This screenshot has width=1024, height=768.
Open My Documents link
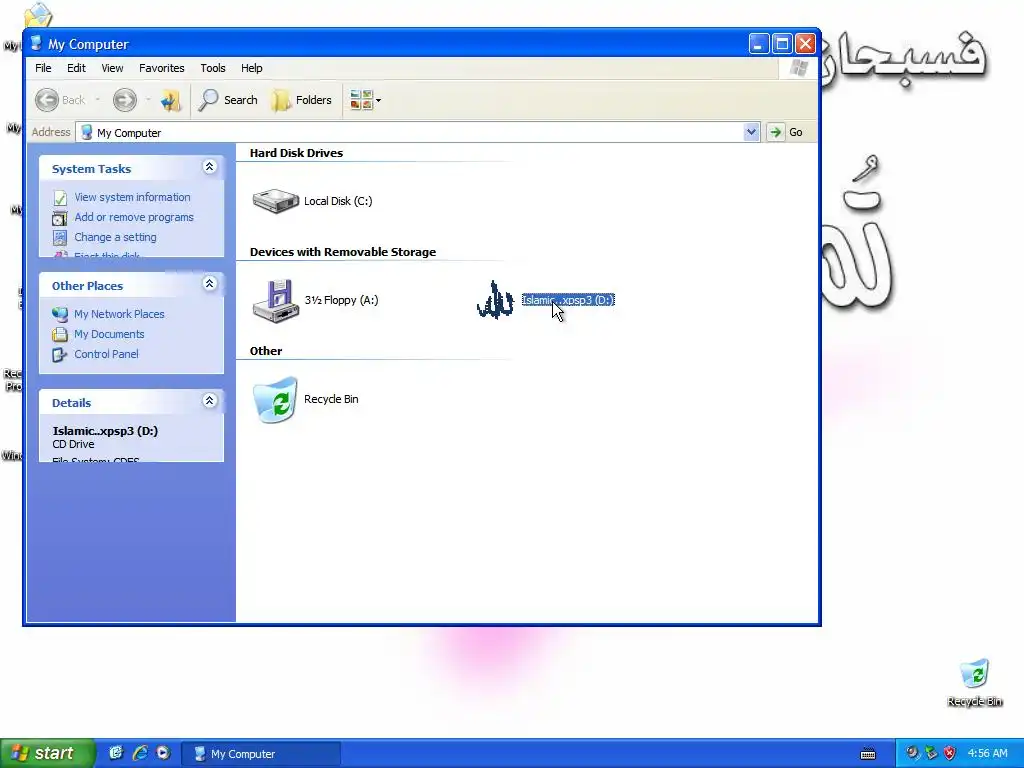109,334
